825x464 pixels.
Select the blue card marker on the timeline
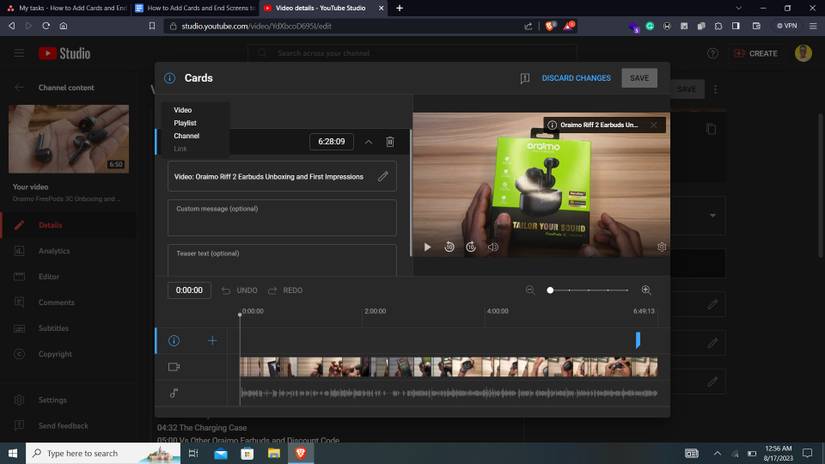coord(638,340)
